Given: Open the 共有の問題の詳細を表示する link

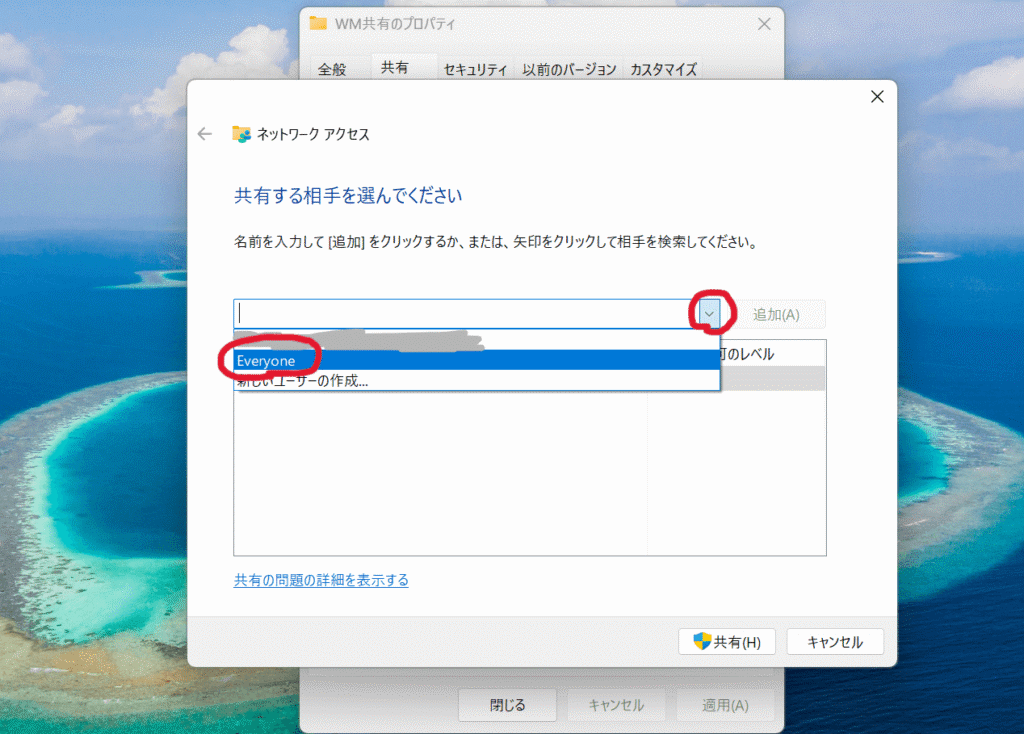Looking at the screenshot, I should tap(321, 580).
